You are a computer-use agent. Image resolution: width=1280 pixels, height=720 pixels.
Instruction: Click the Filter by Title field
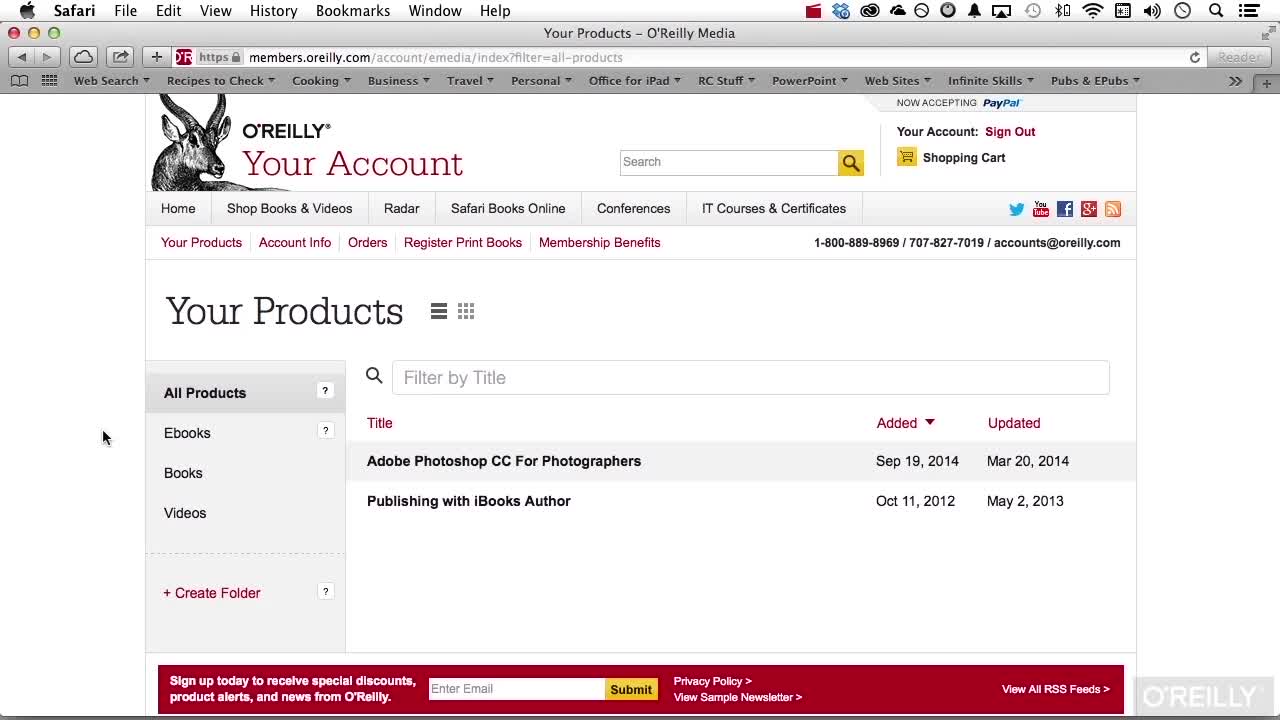click(750, 377)
